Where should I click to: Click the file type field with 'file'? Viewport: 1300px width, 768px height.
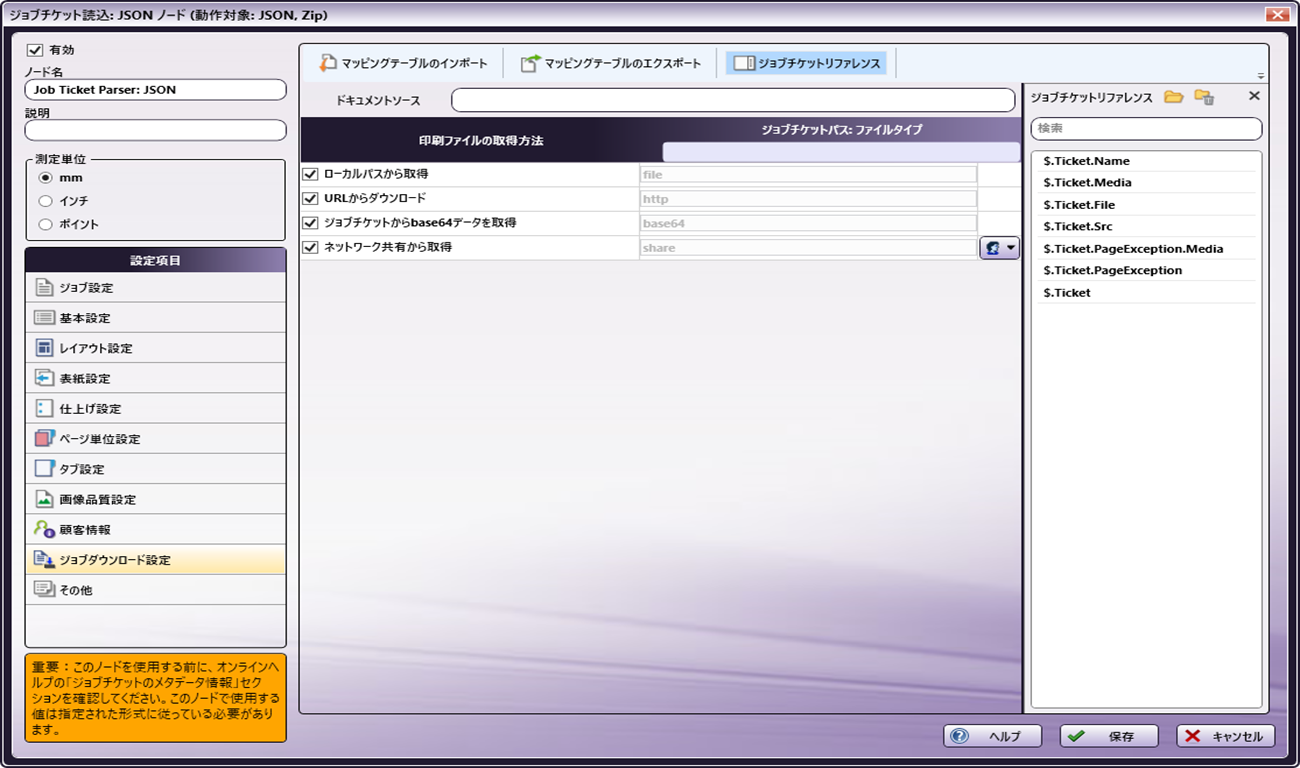(808, 174)
